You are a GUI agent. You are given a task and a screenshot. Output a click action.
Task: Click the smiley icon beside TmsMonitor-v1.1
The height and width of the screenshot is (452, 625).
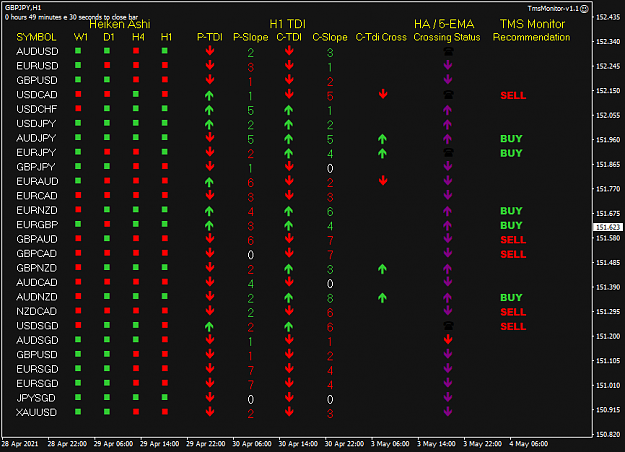584,9
